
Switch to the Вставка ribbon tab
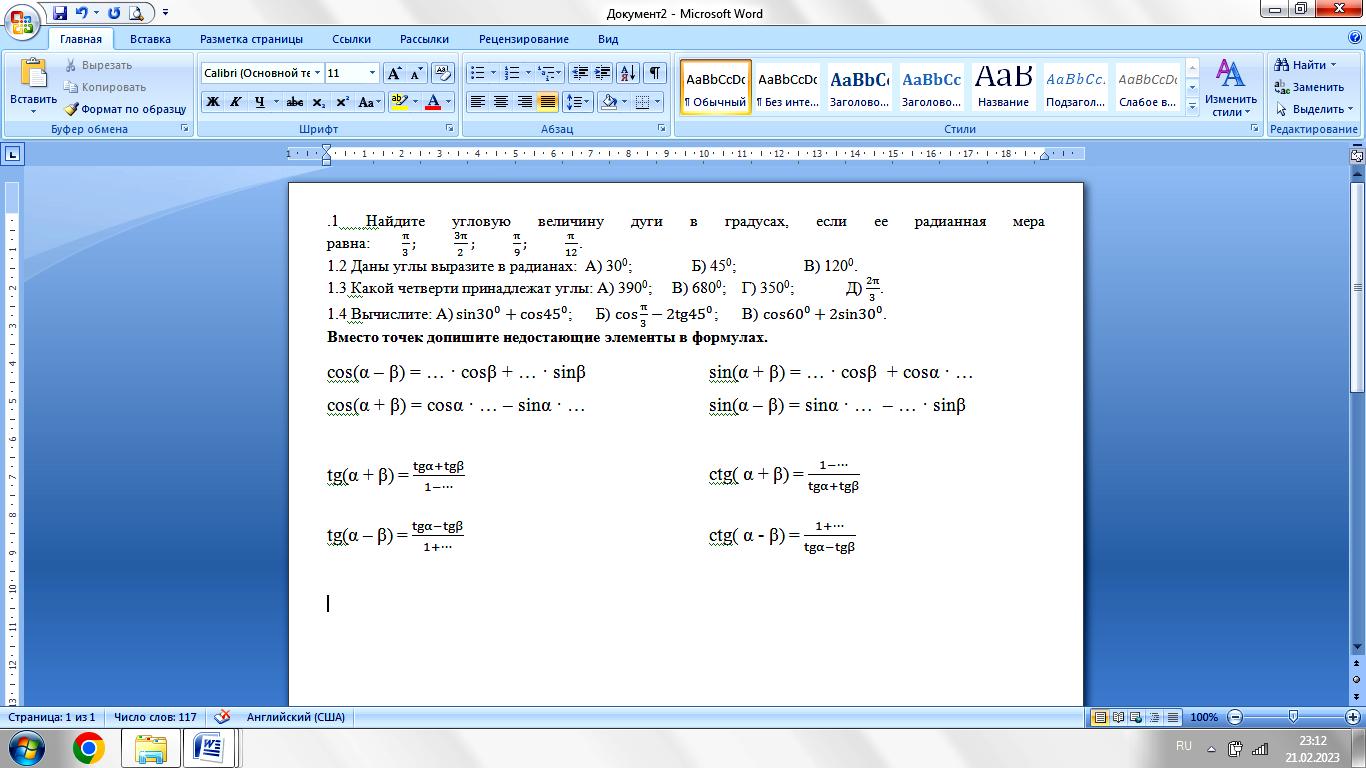[150, 39]
